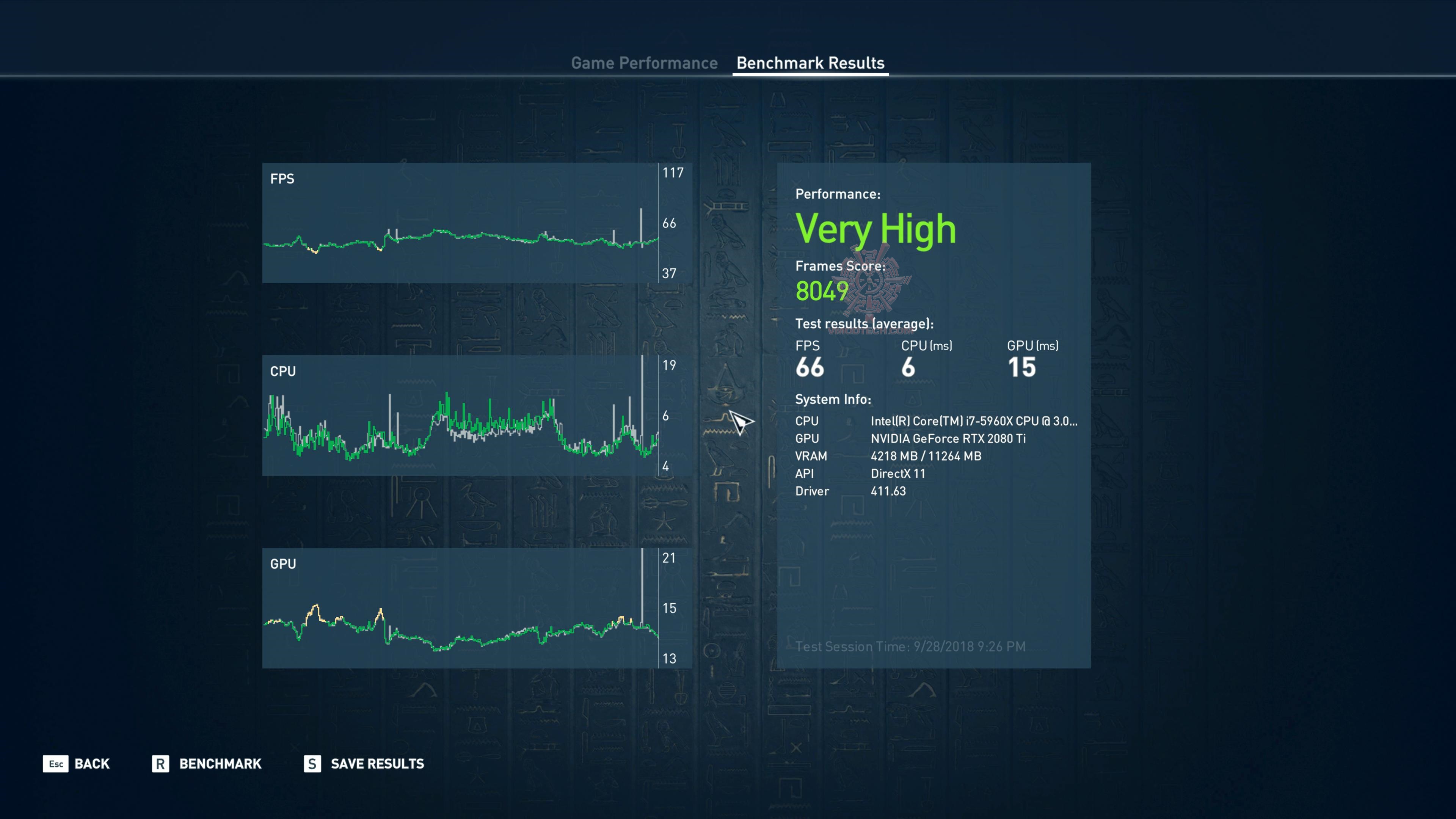
Task: Click the GeForce RTX 2080 Ti text
Action: 948,439
